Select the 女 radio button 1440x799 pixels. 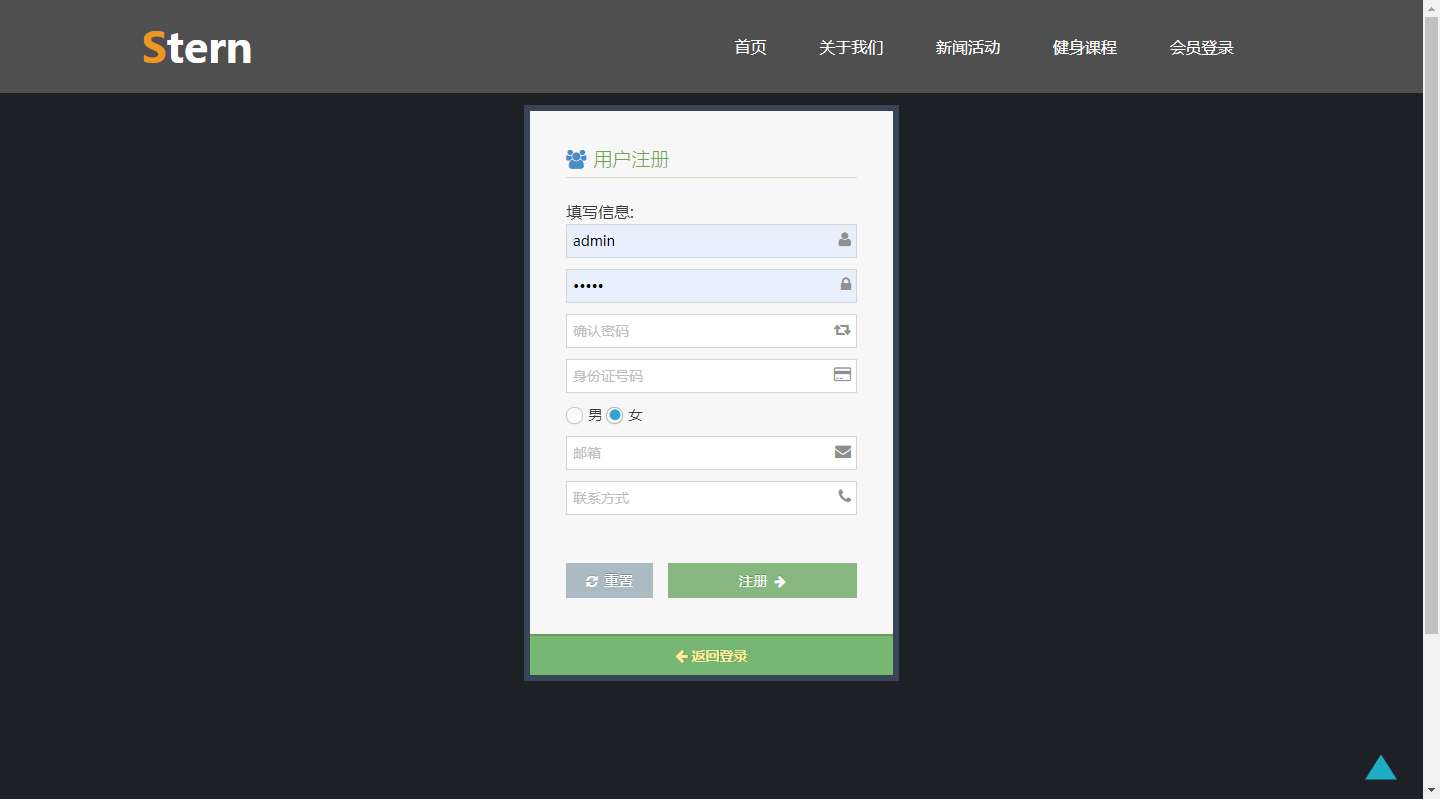[615, 415]
